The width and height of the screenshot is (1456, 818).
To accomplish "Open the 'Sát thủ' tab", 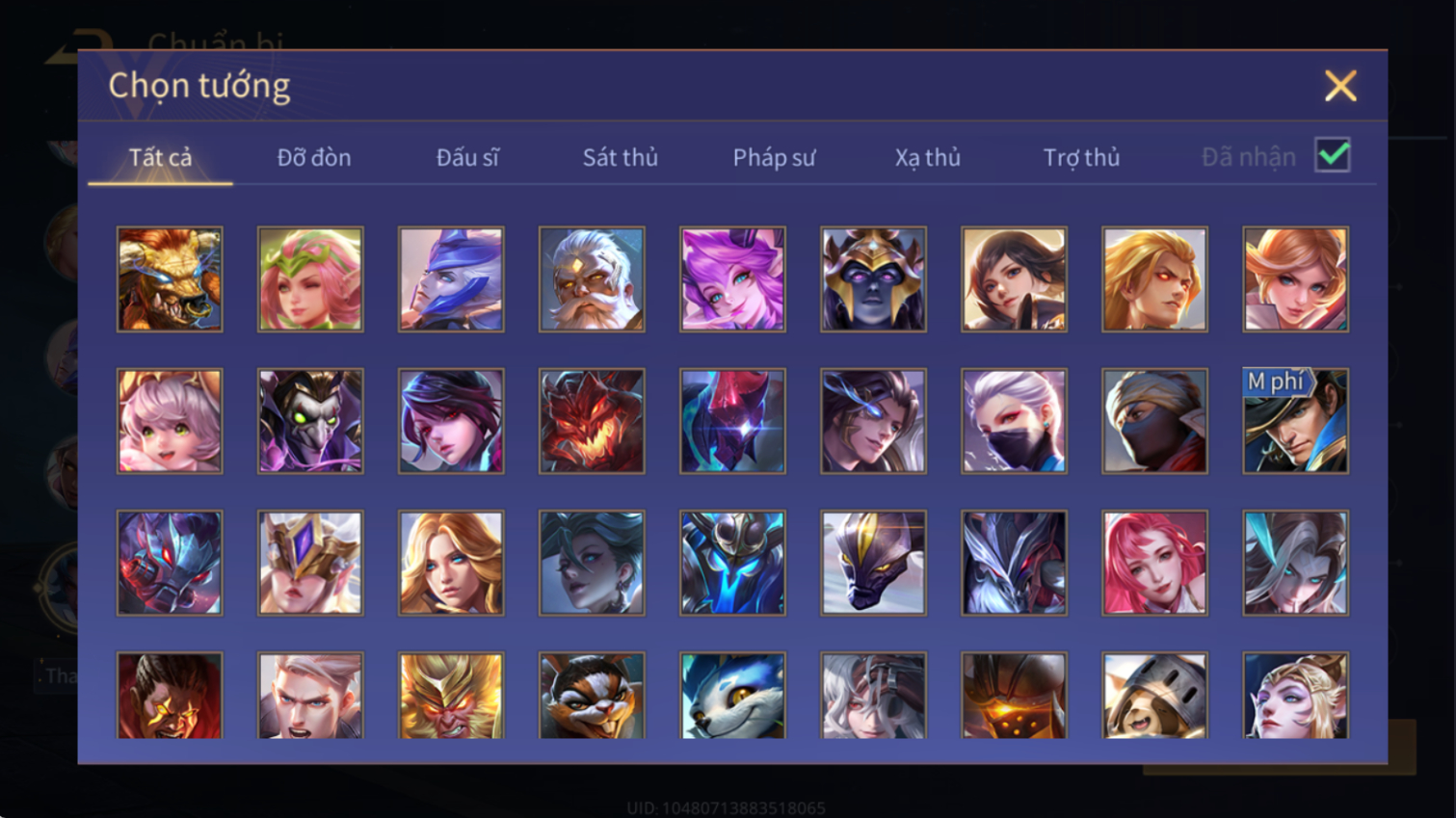I will (620, 157).
